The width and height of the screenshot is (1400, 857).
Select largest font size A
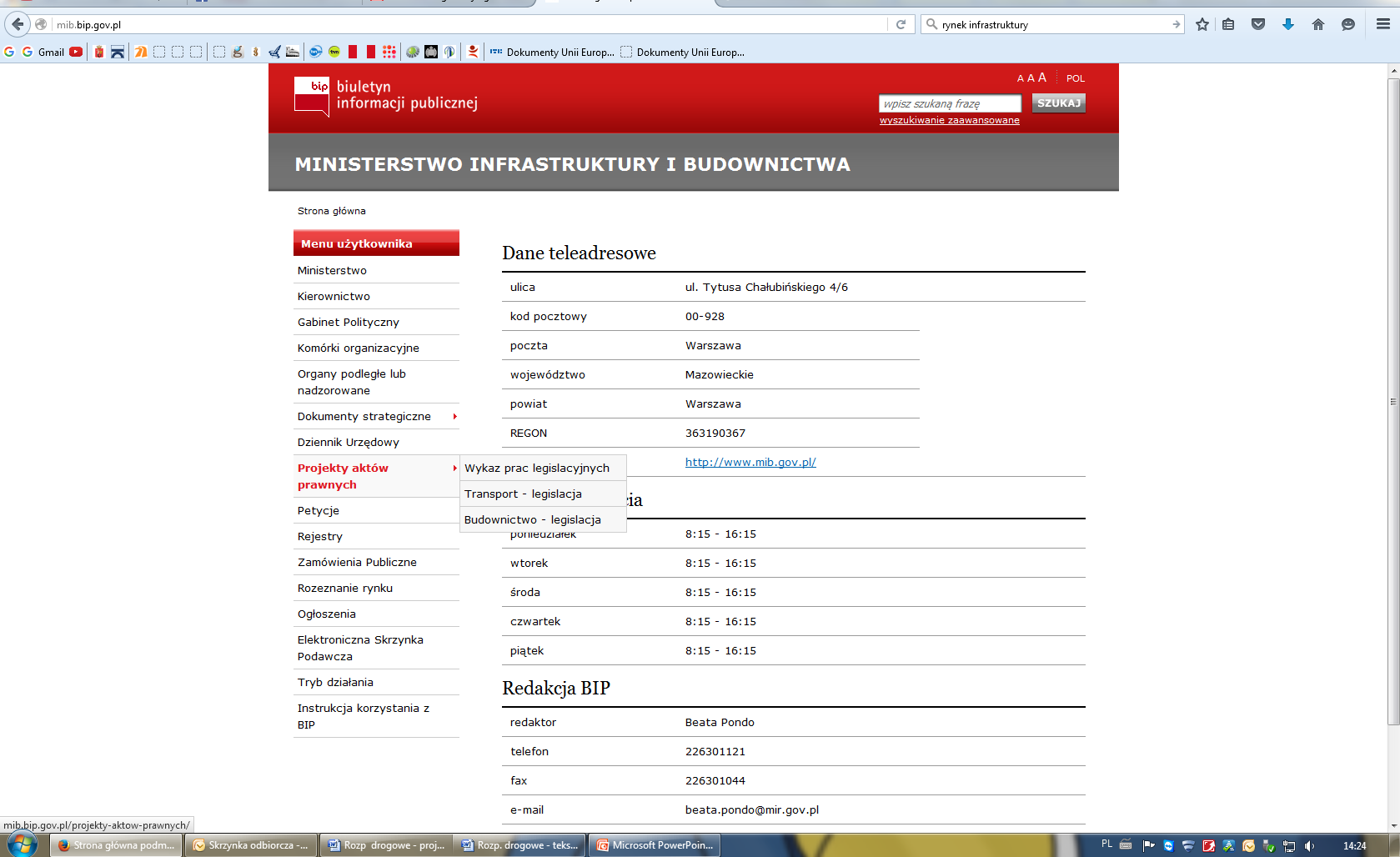pyautogui.click(x=1042, y=78)
